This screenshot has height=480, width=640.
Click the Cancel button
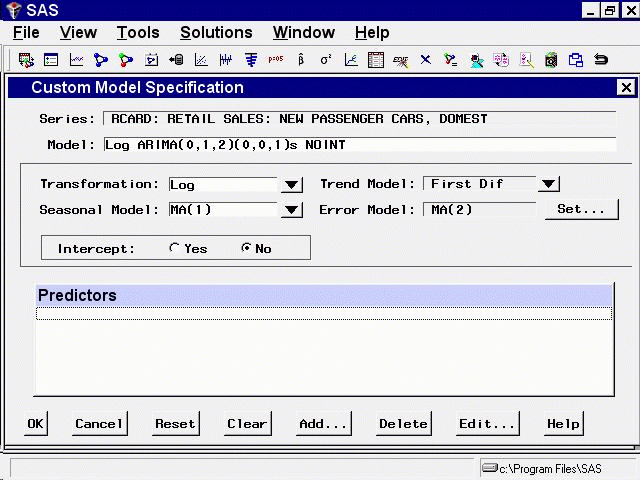click(x=100, y=424)
